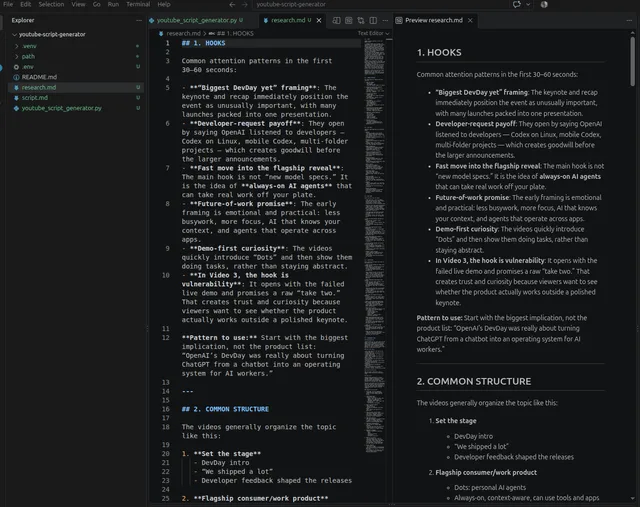
Task: Go back with the navigation arrow
Action: [x=232, y=4]
